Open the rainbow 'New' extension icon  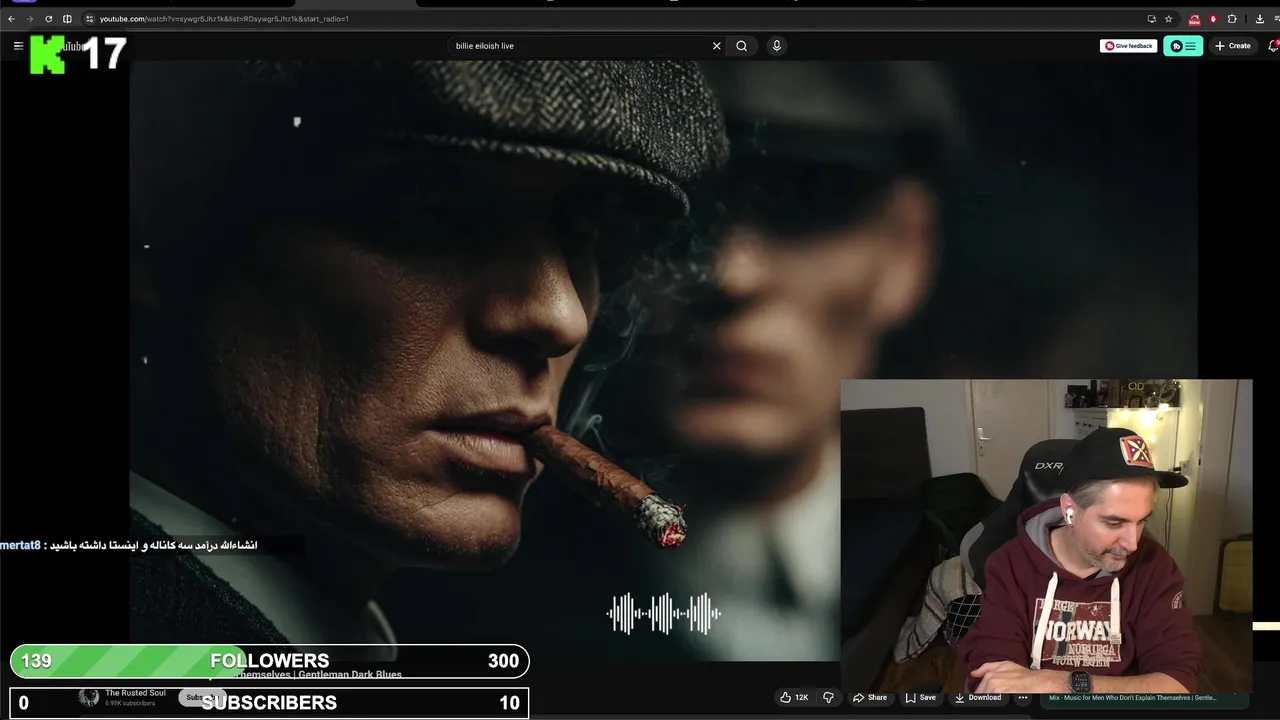point(1194,19)
